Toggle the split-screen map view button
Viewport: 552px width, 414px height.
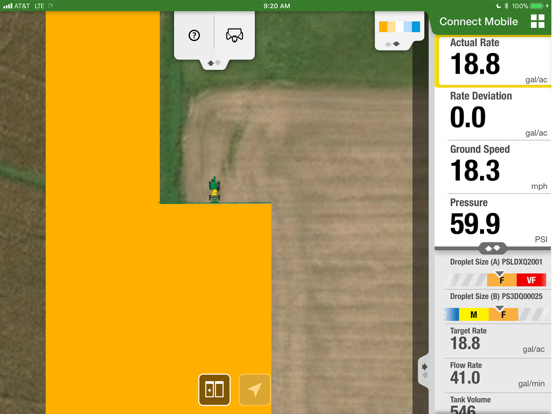(214, 390)
